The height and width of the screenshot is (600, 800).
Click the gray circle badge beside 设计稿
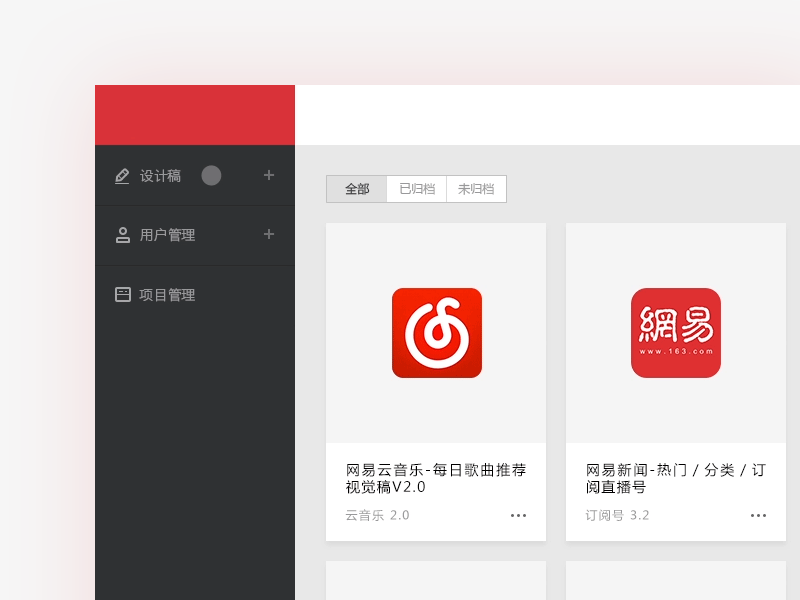click(x=211, y=175)
